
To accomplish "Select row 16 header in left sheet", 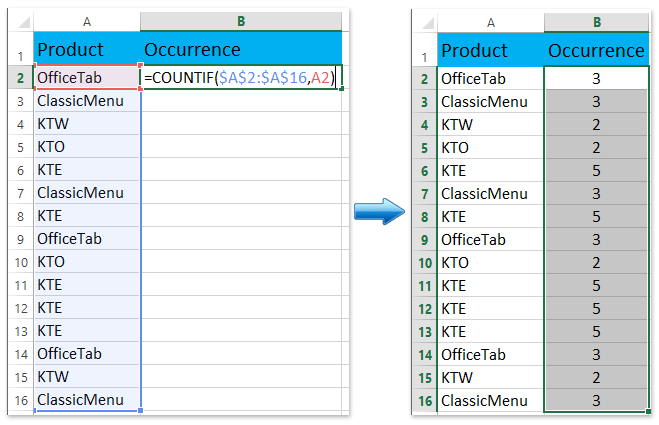I will pos(19,400).
